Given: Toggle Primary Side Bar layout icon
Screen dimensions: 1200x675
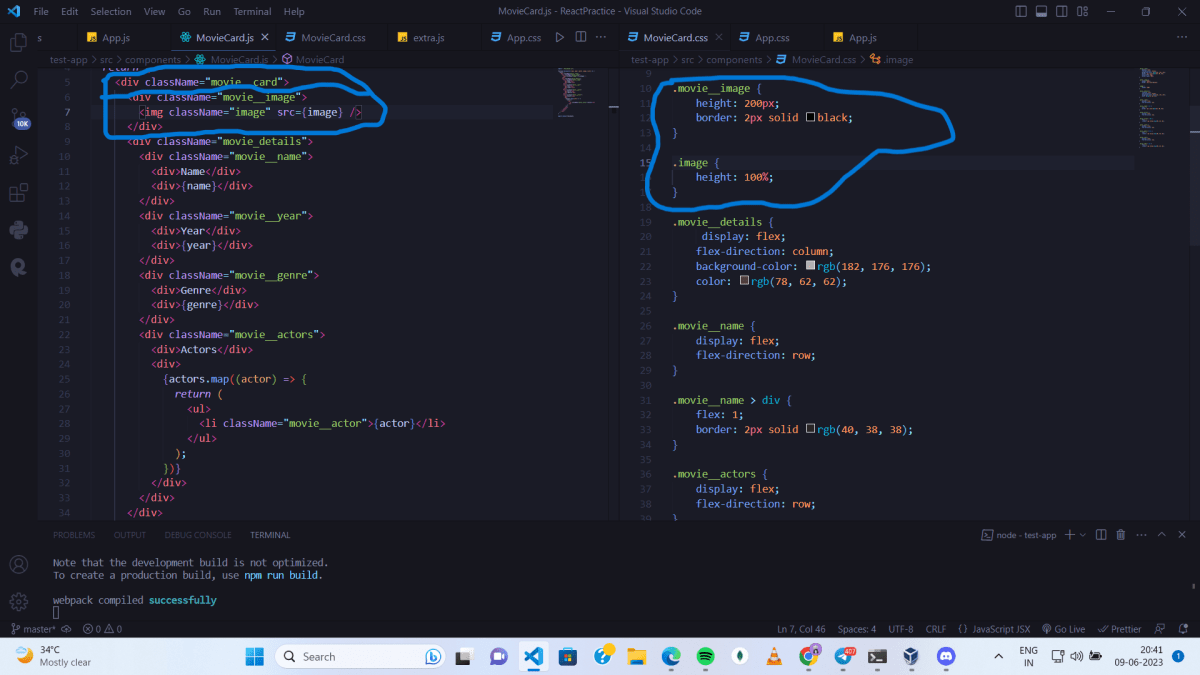Looking at the screenshot, I should coord(1021,11).
